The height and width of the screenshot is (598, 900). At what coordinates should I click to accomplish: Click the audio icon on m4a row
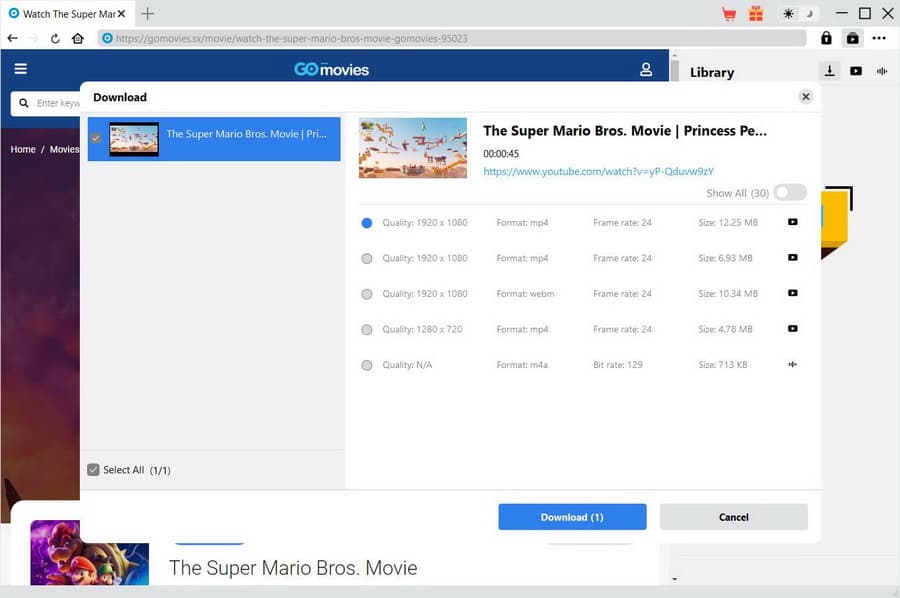(x=793, y=364)
